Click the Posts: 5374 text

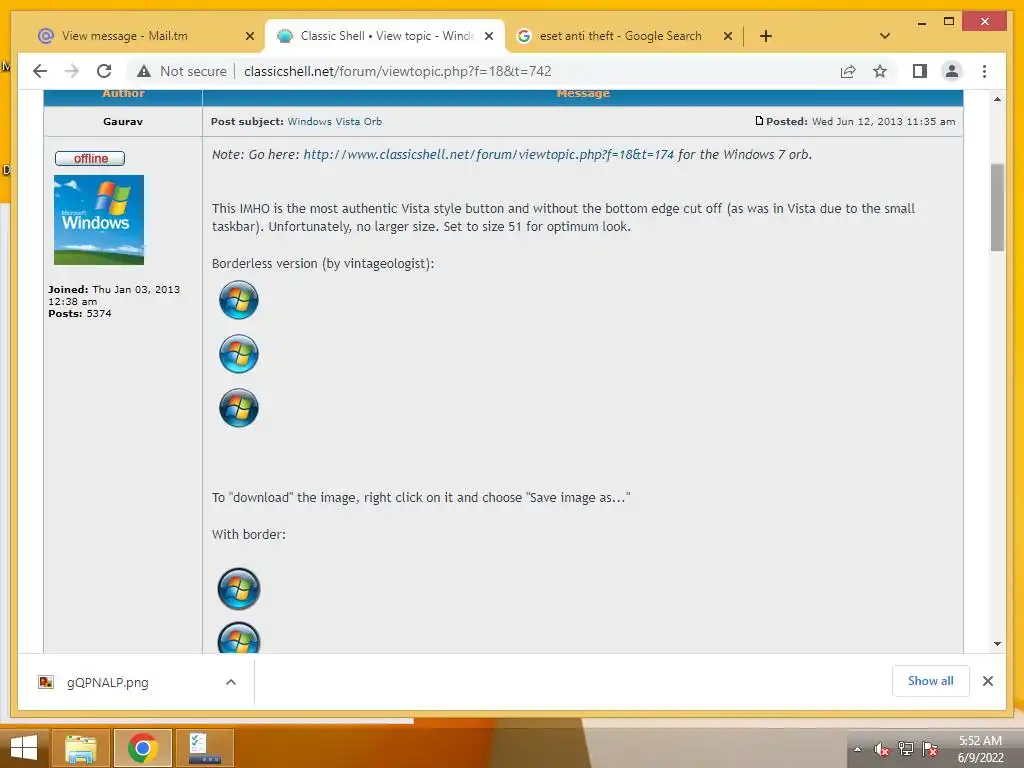(80, 313)
